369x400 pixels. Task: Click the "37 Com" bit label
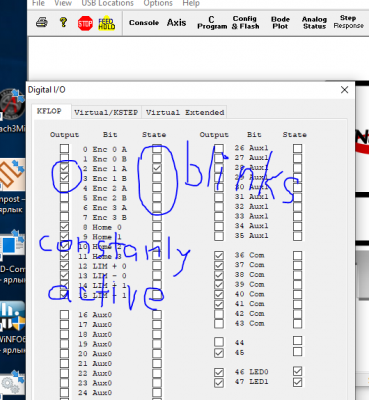pos(249,265)
